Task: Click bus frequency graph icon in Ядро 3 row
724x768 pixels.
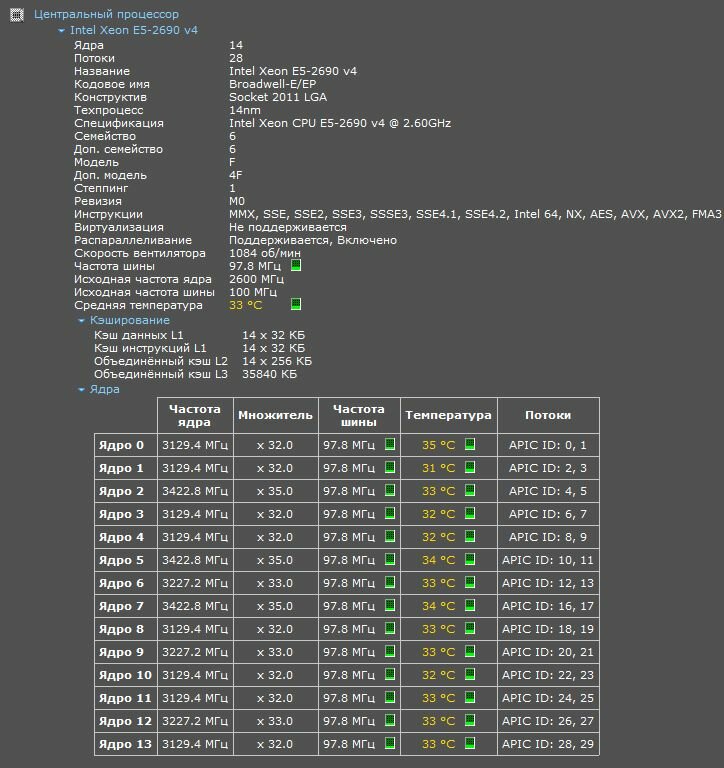Action: (390, 513)
